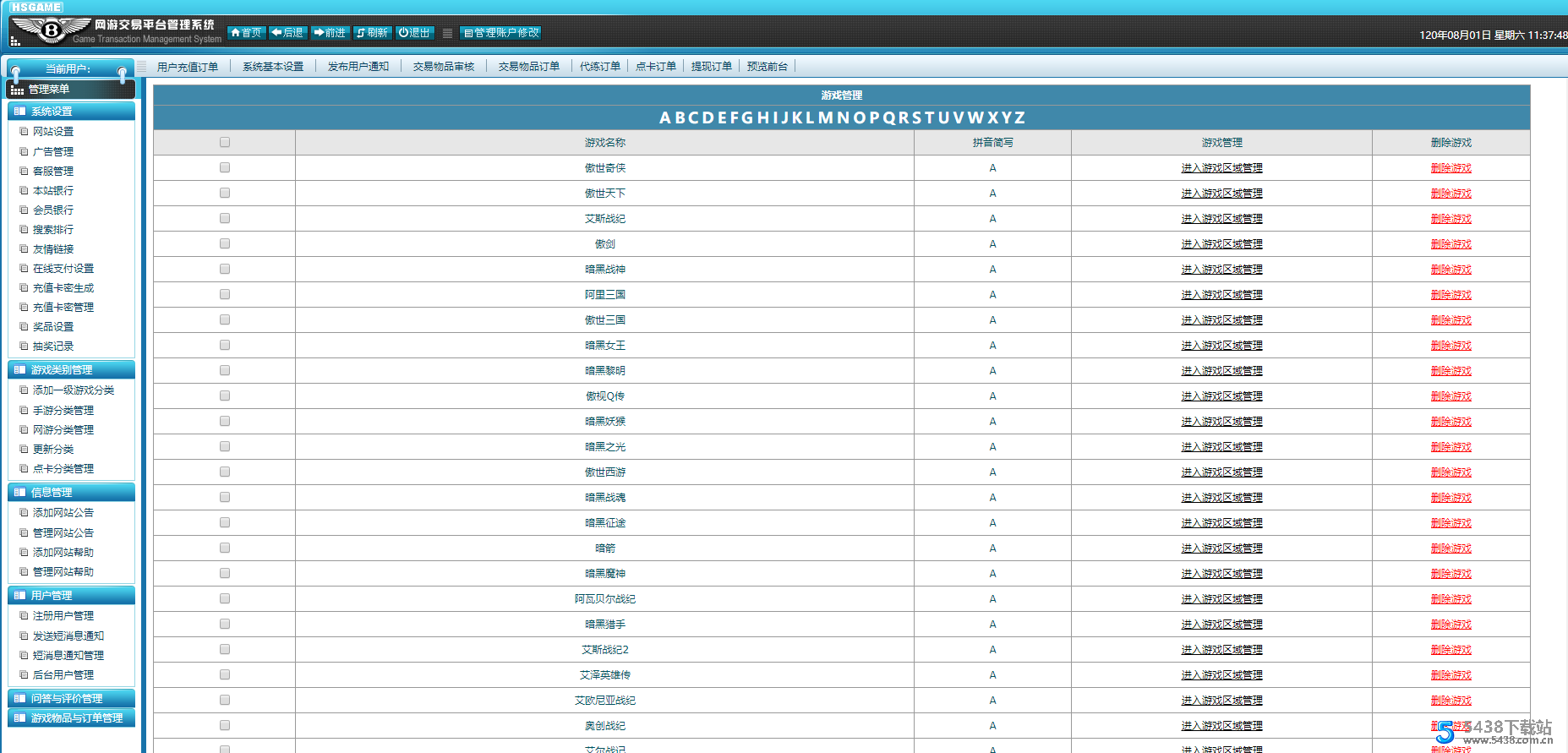Select the 交易物品审核 menu item
This screenshot has height=753, width=1568.
[443, 67]
